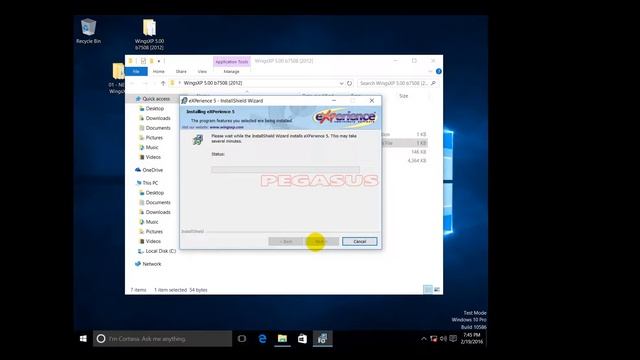Click the Search WingsXP 5.00 search field
Image resolution: width=640 pixels, height=360 pixels.
point(398,83)
